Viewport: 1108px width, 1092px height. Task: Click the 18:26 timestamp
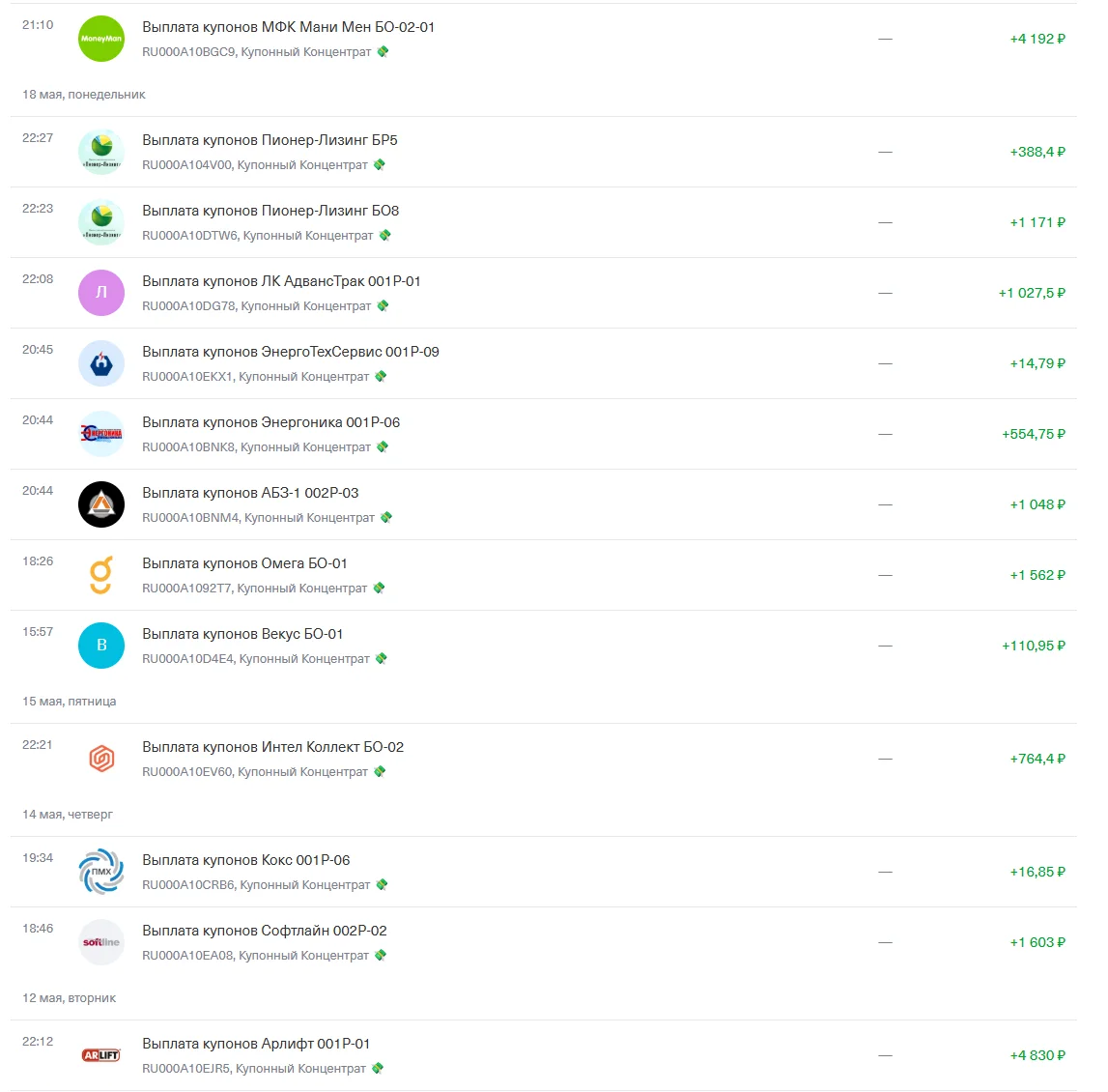[x=38, y=561]
